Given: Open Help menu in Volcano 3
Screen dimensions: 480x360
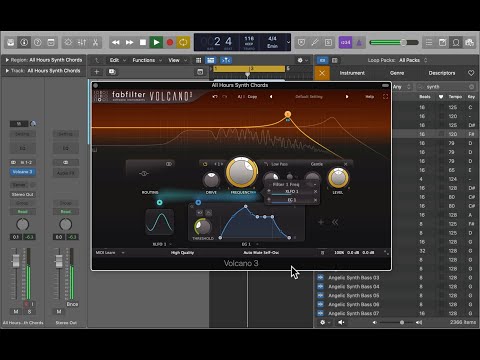Looking at the screenshot, I should (370, 97).
